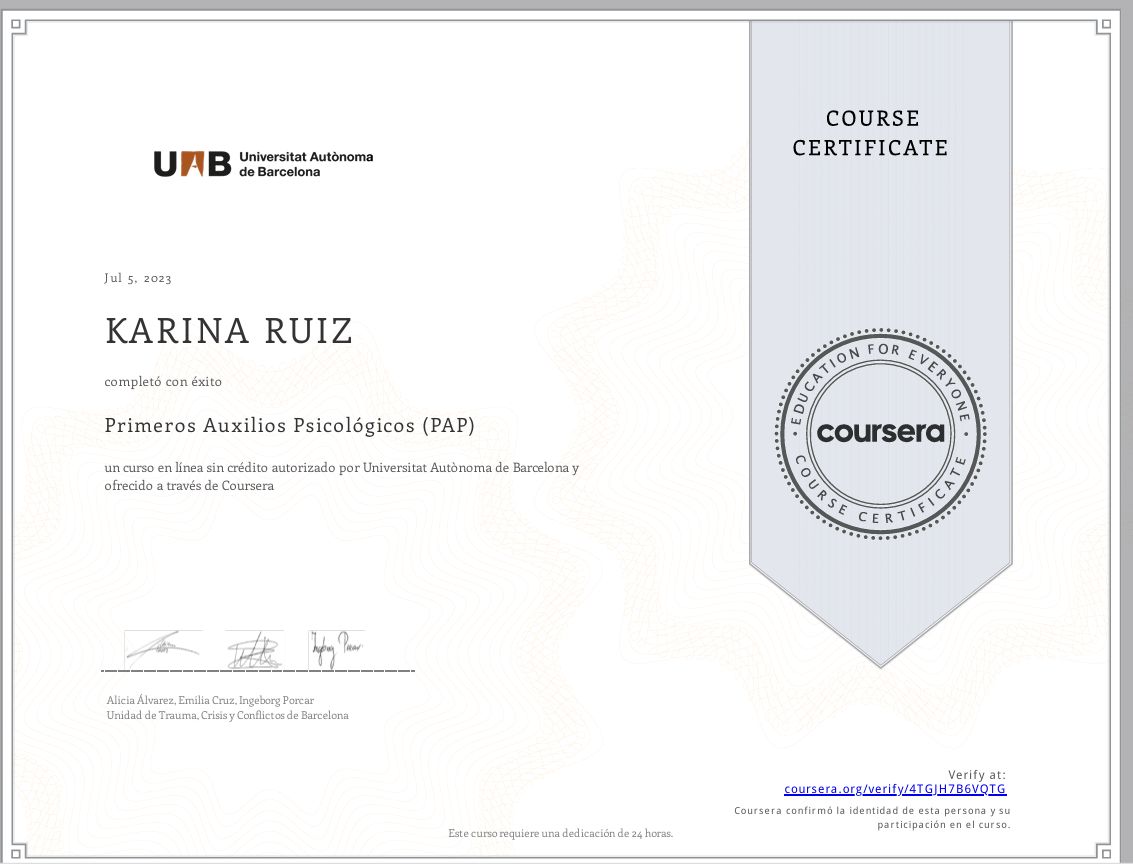
Task: Click the instructor names line under the signatures
Action: coord(210,700)
